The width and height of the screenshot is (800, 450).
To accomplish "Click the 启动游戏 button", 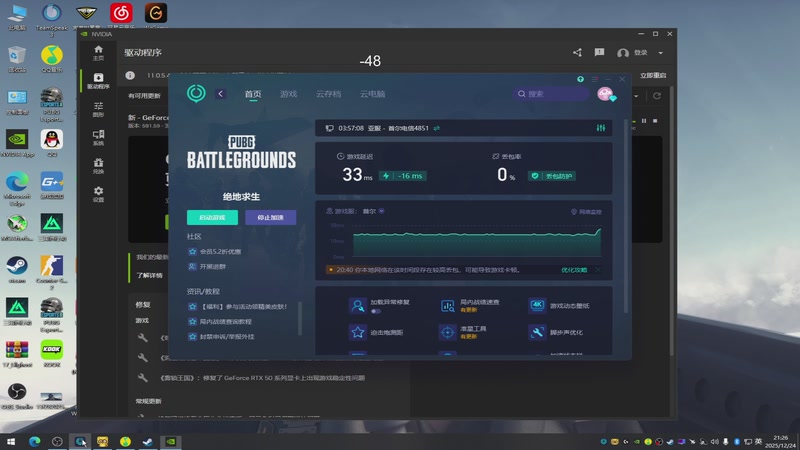I will click(212, 217).
